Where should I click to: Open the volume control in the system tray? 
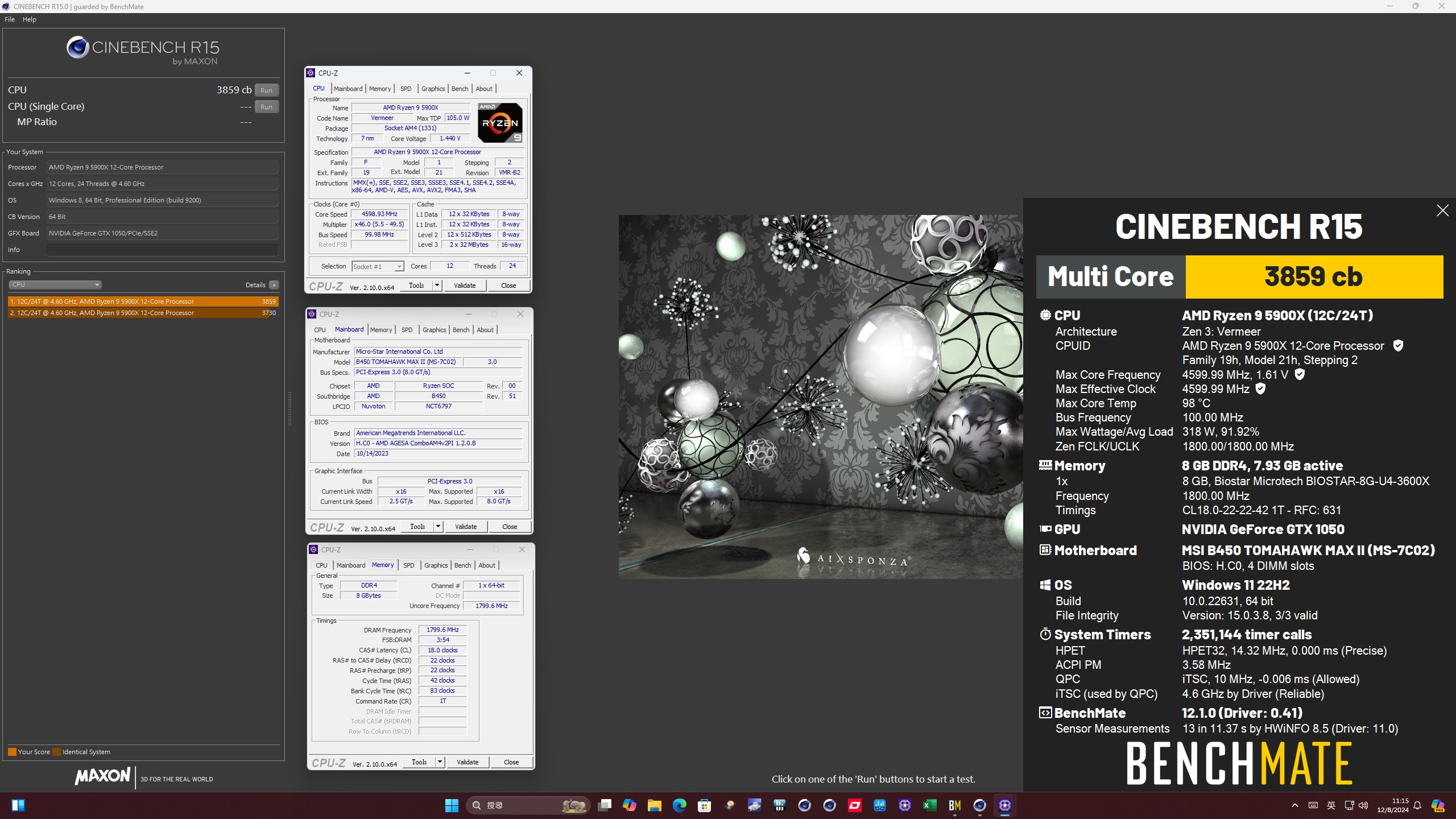point(1363,805)
